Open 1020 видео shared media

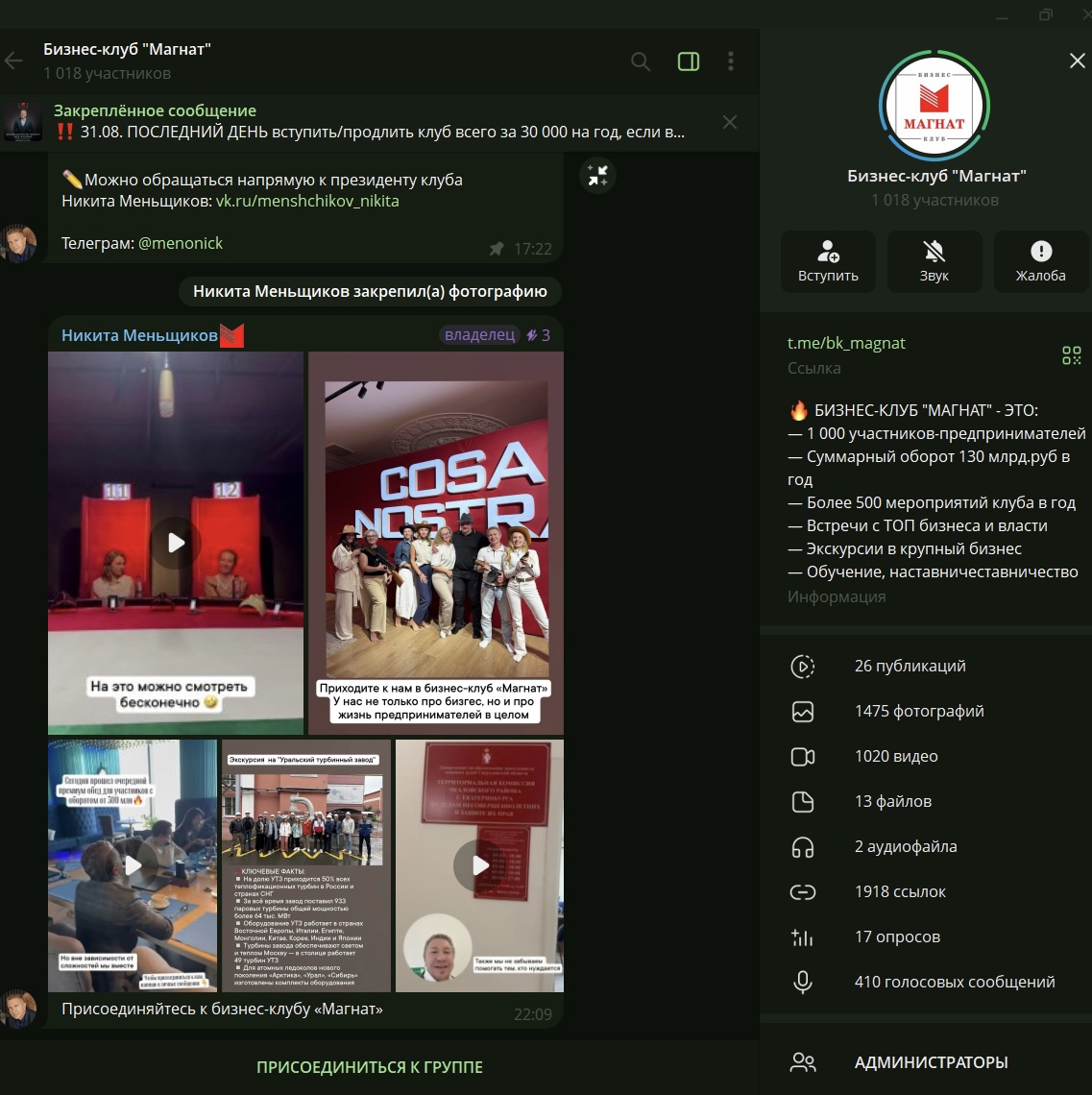(x=925, y=756)
